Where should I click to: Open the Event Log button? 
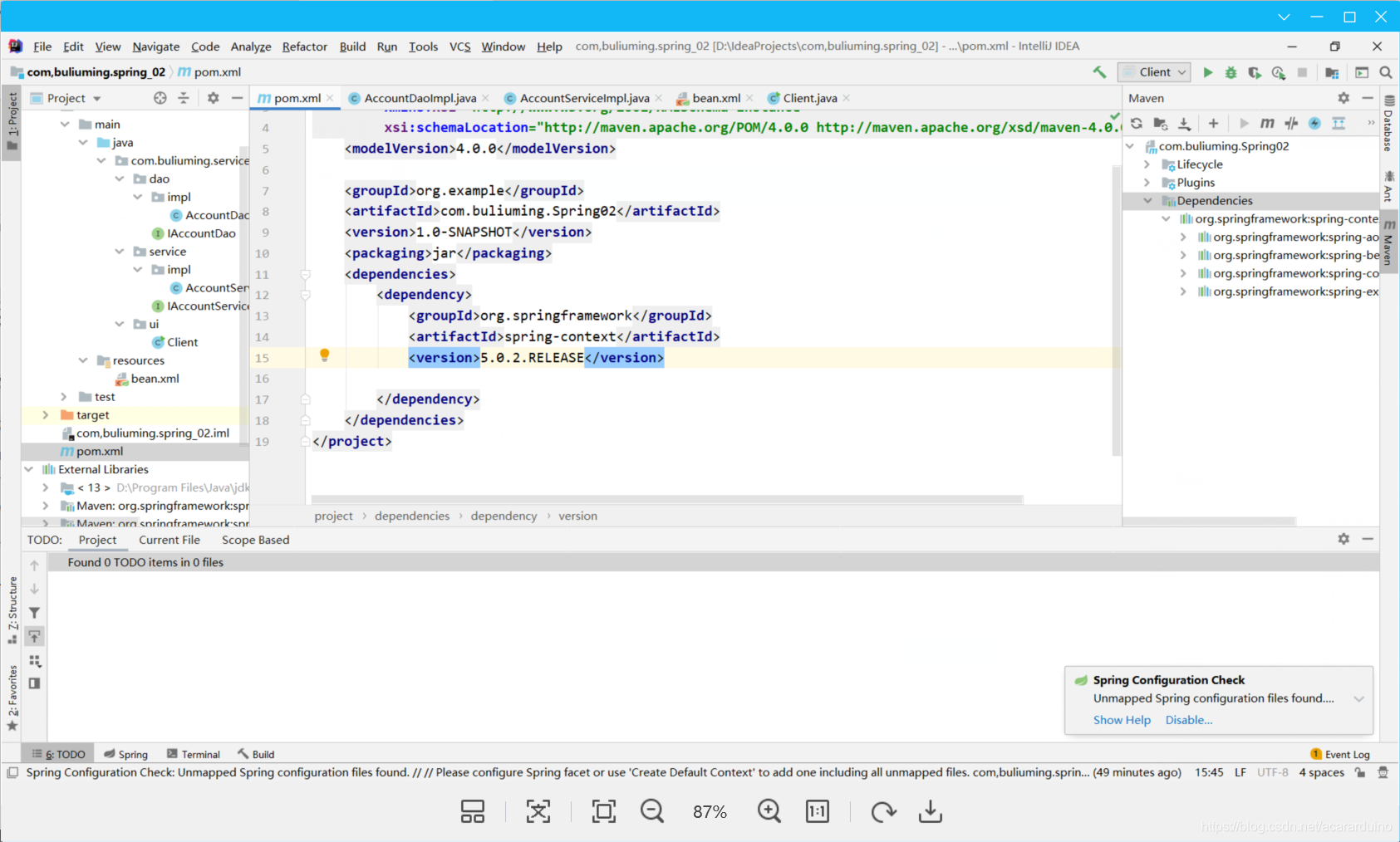click(1339, 754)
